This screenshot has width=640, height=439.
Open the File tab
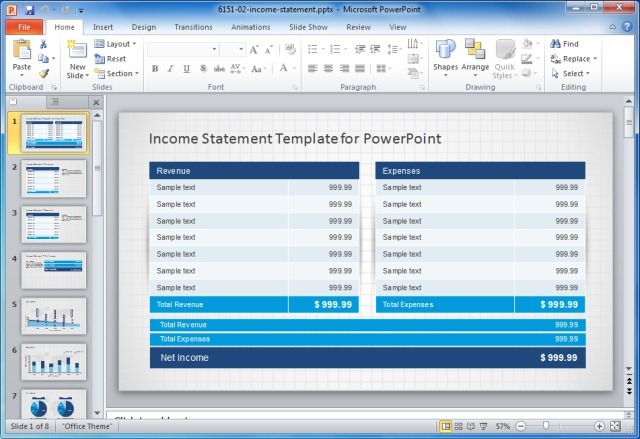point(24,27)
